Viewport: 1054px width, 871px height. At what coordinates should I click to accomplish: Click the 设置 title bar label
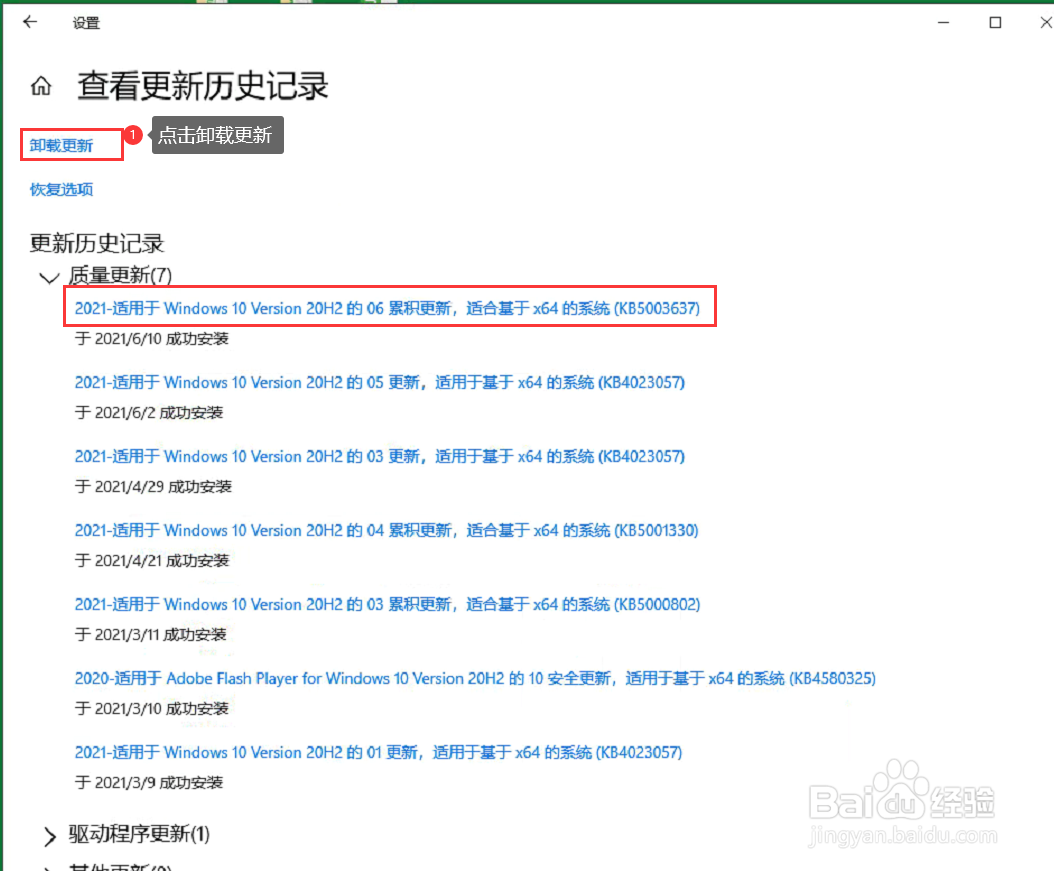pyautogui.click(x=86, y=22)
